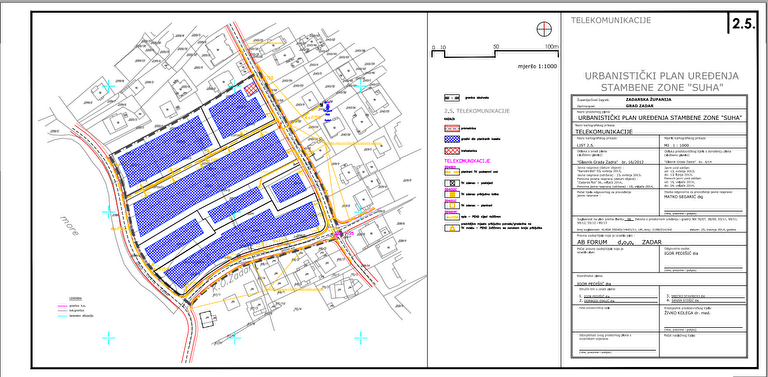The height and width of the screenshot is (377, 768).
Task: Click the red prometnice road legend symbol
Action: point(452,128)
